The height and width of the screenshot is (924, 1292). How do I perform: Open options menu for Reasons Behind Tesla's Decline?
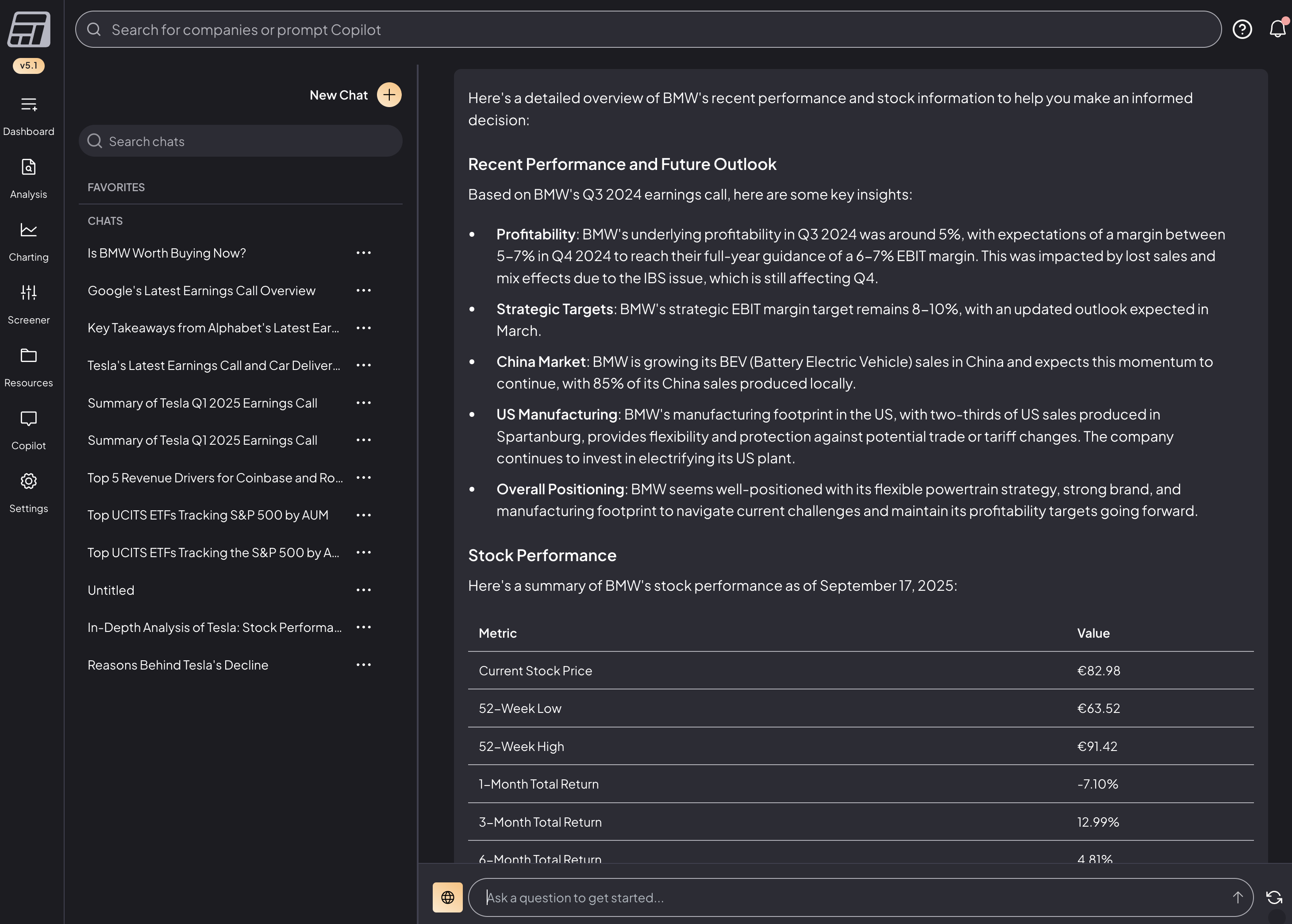tap(364, 665)
